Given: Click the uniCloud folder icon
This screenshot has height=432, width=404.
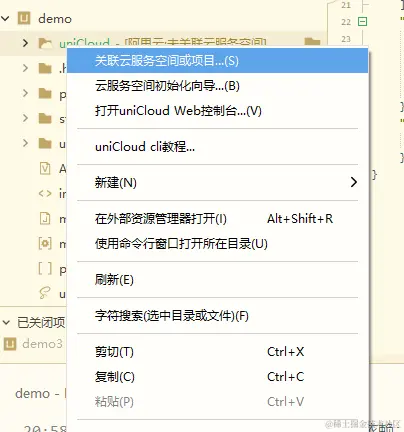Looking at the screenshot, I should pyautogui.click(x=45, y=43).
